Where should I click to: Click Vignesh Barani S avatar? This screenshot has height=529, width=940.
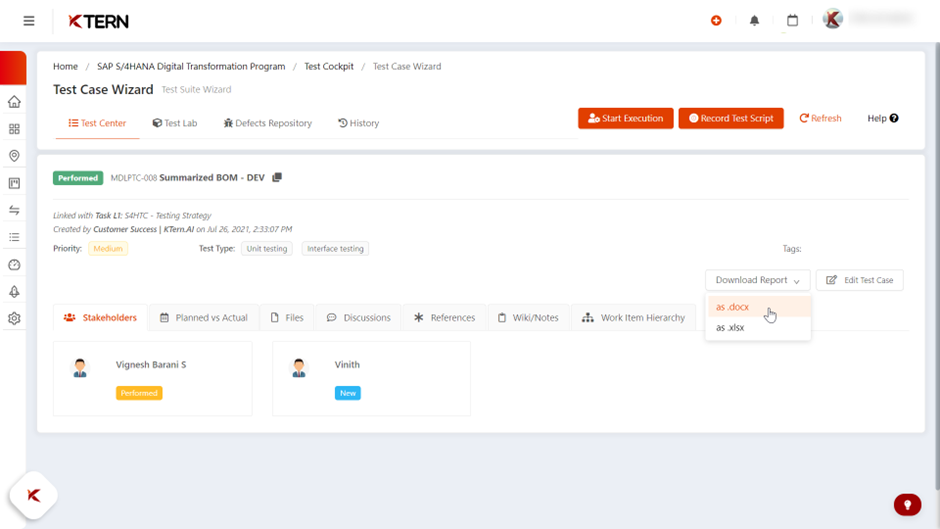pos(80,367)
